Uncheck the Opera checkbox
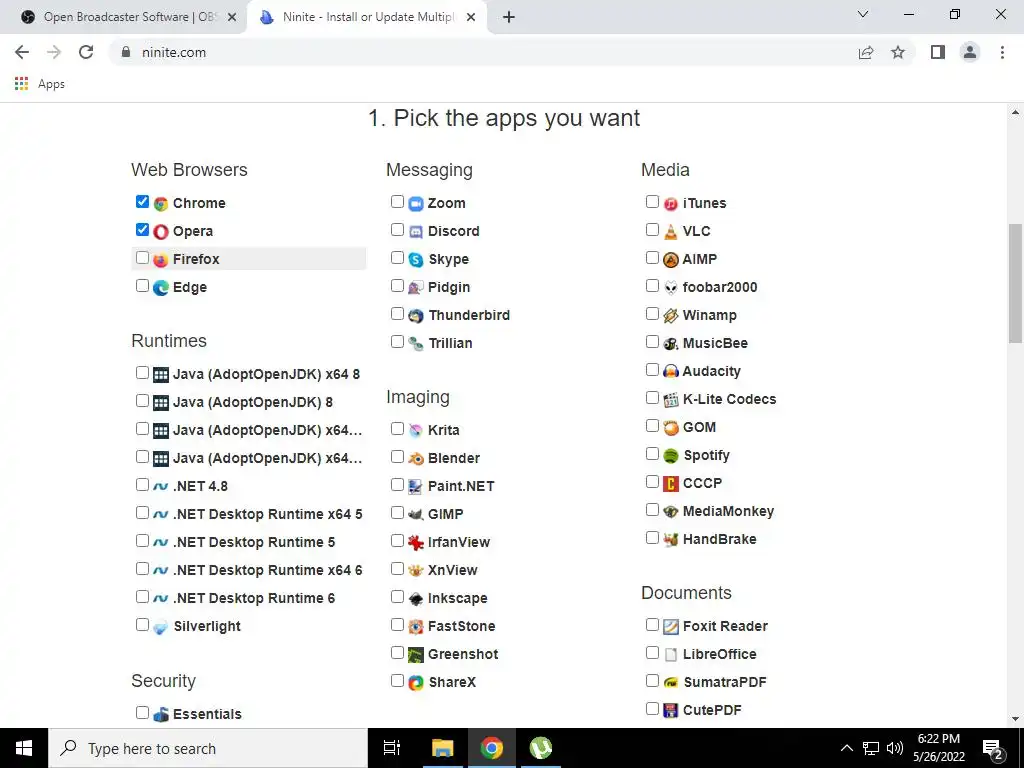Image resolution: width=1024 pixels, height=768 pixels. (142, 229)
